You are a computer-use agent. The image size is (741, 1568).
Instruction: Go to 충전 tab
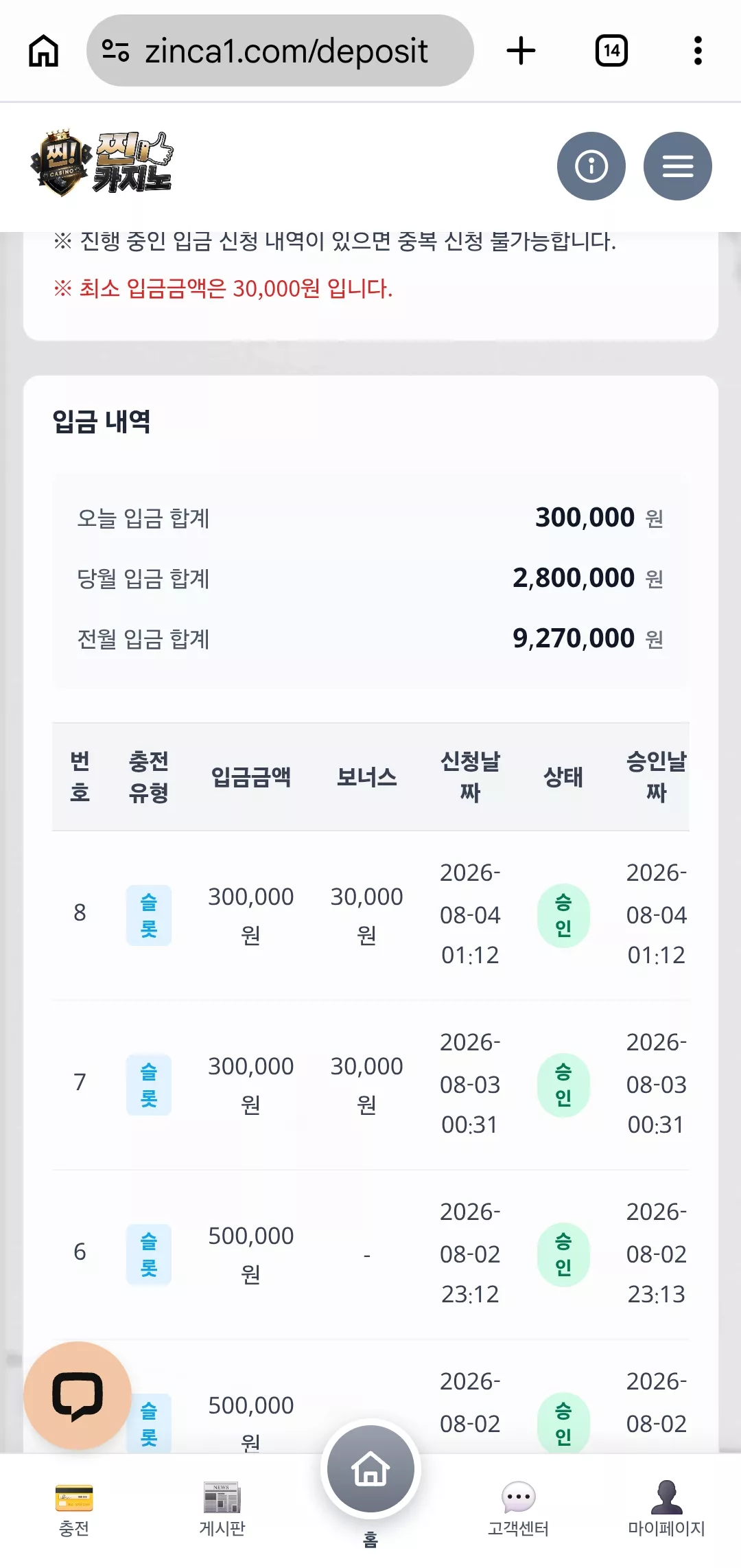click(74, 1510)
